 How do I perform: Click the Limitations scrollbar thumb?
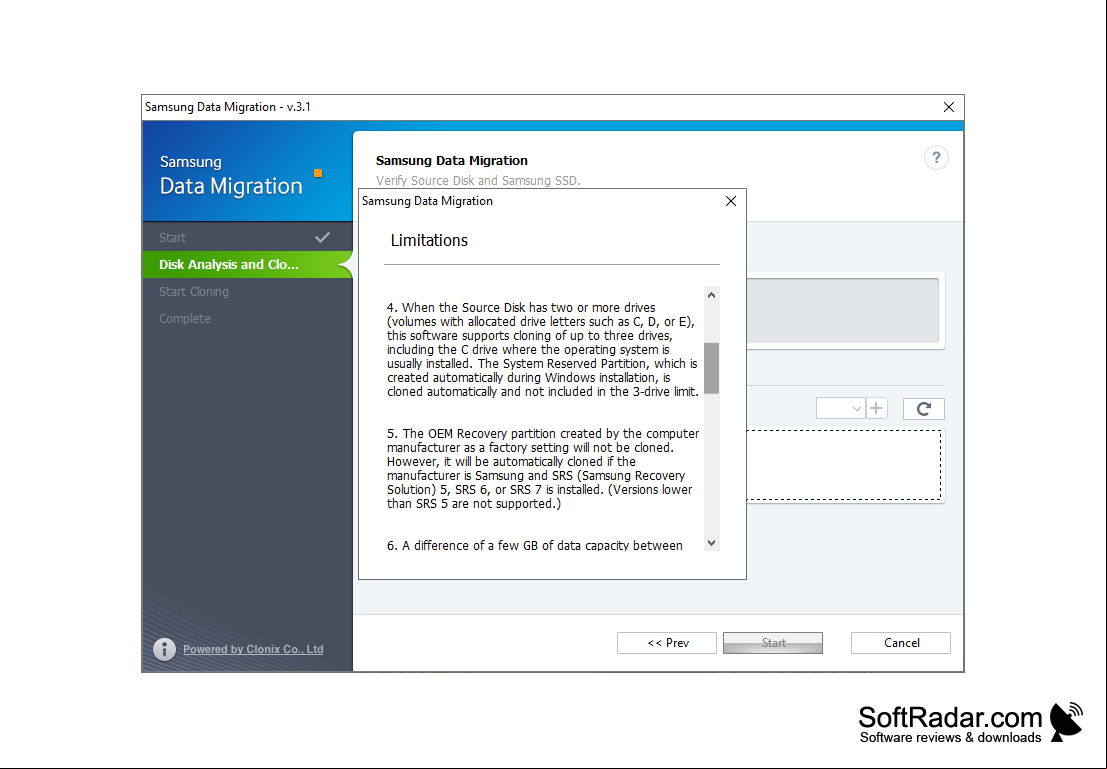tap(712, 368)
